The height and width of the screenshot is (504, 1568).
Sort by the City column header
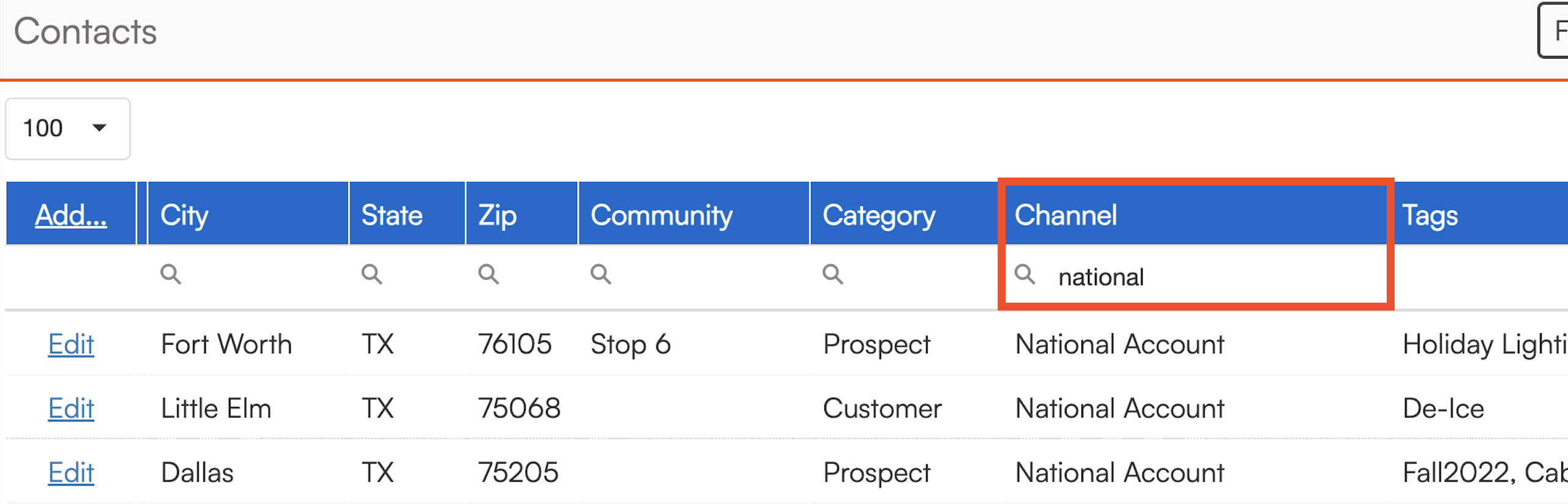(184, 215)
